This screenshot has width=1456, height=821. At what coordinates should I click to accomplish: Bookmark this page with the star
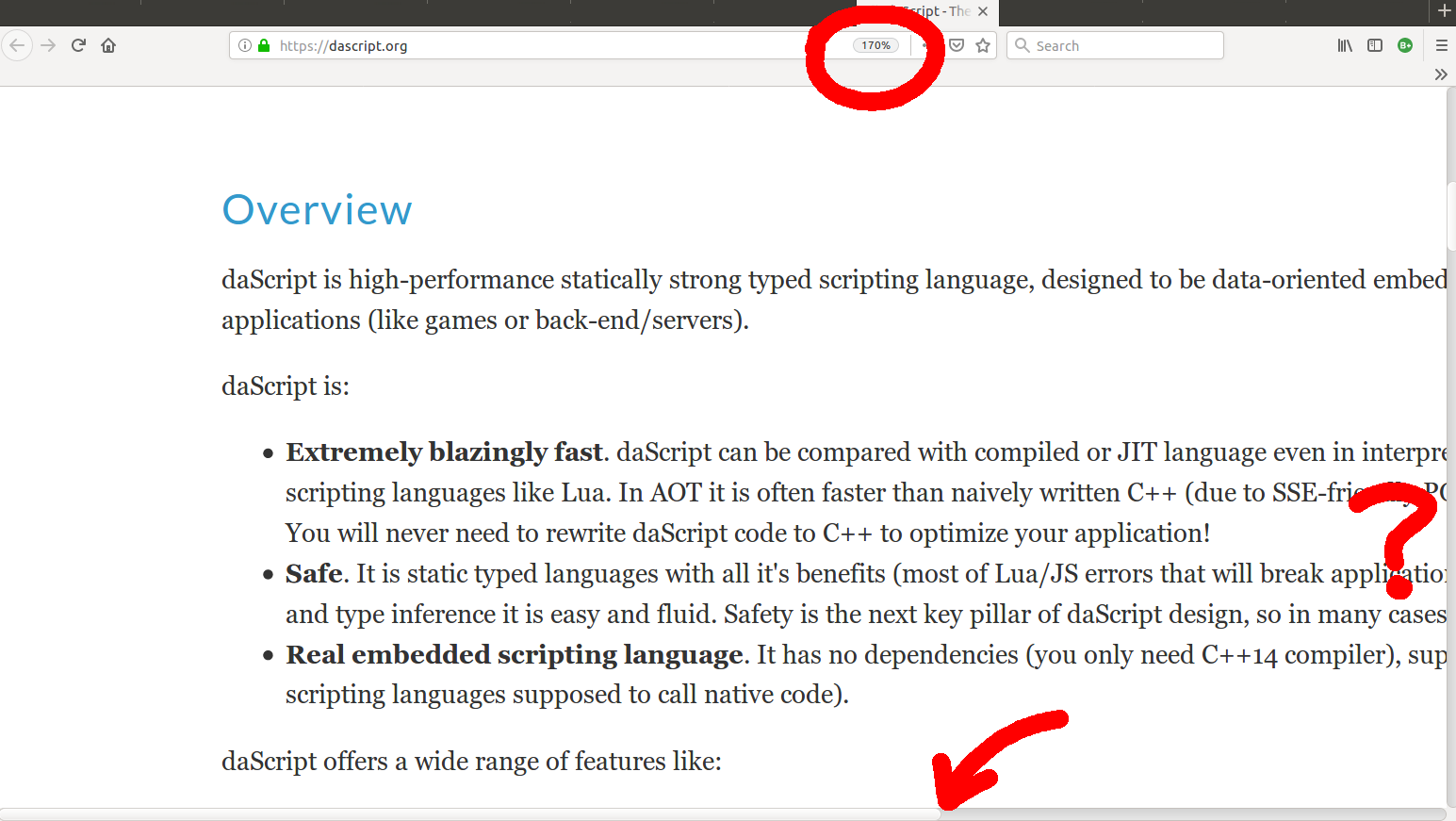983,45
